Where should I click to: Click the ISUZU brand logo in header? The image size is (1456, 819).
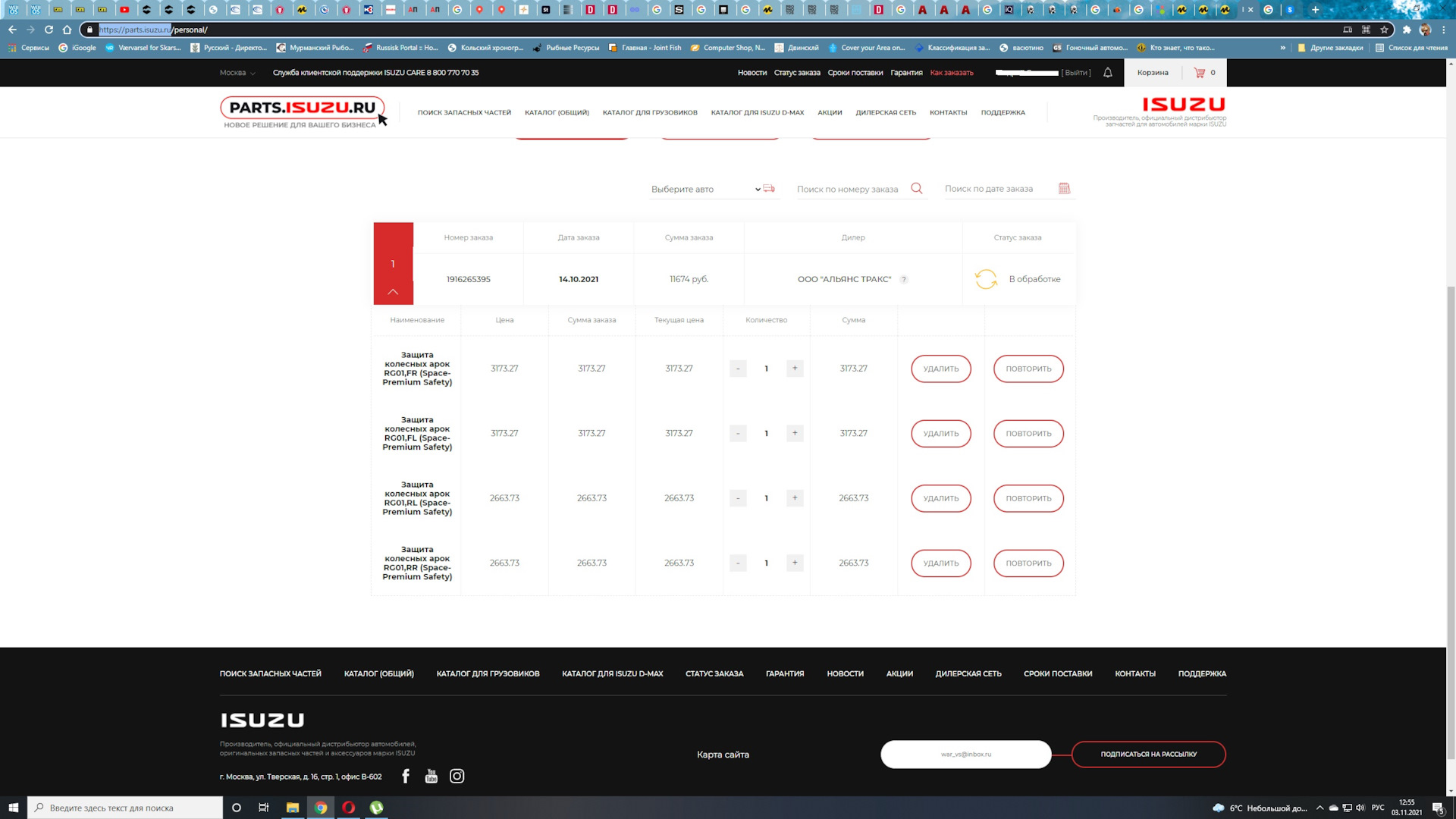tap(1184, 104)
